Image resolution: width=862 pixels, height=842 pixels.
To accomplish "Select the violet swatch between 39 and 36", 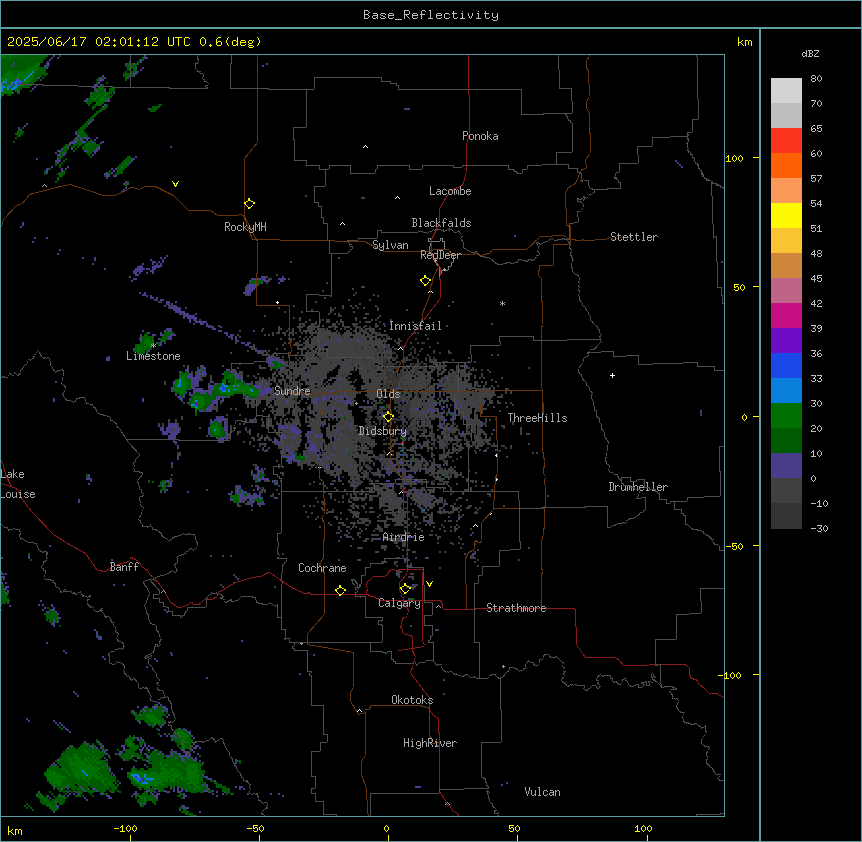I will (x=786, y=340).
